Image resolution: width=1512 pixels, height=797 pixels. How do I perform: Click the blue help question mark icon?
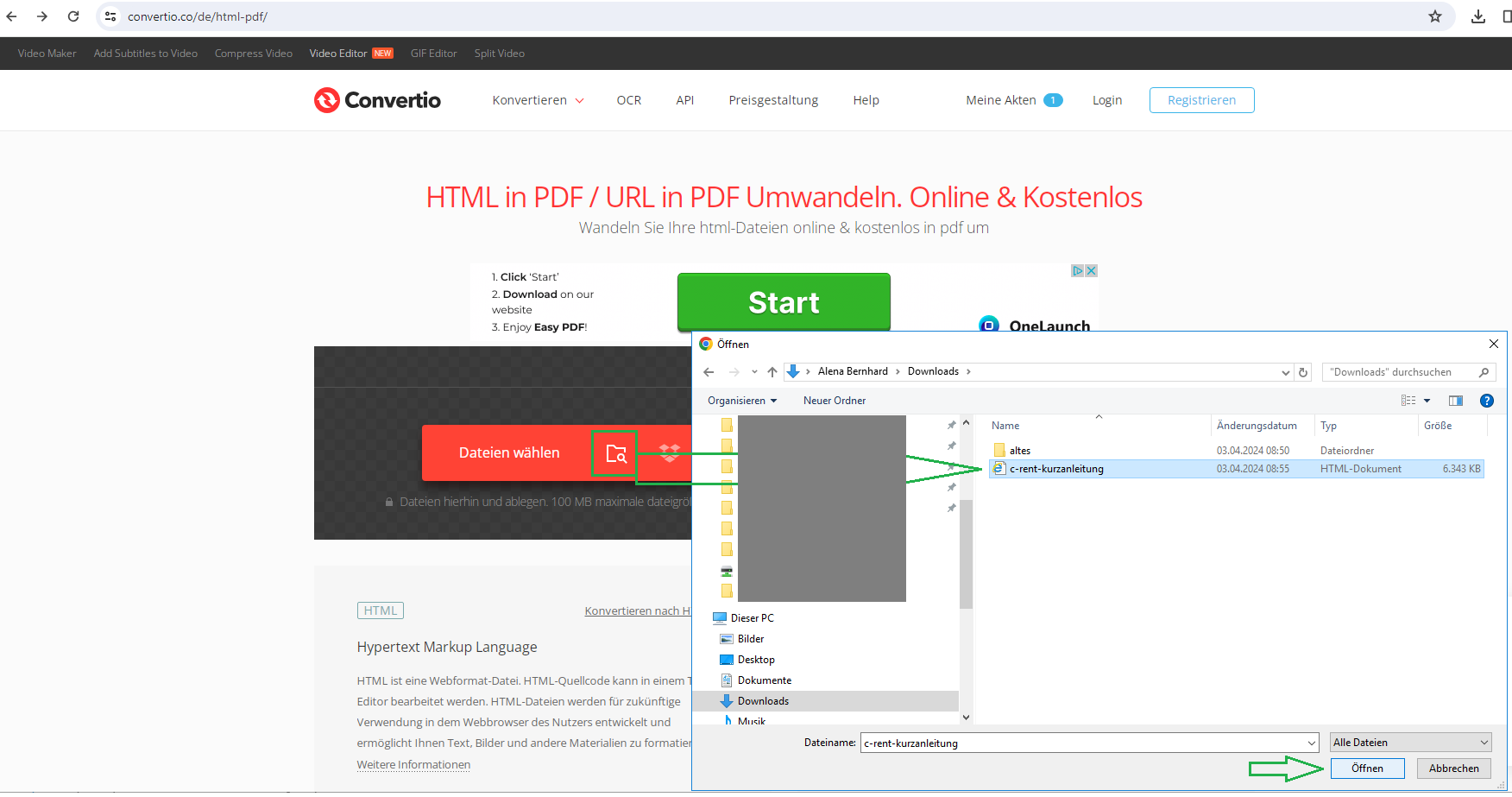pyautogui.click(x=1486, y=401)
